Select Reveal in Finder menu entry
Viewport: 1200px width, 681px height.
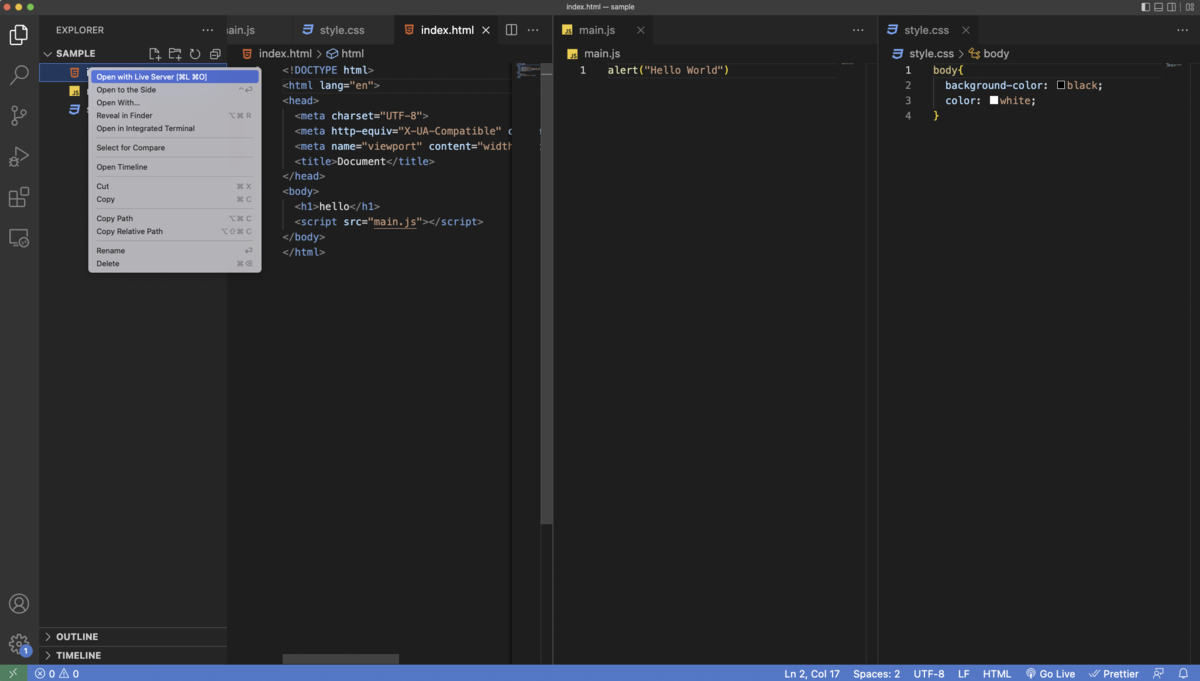175,116
